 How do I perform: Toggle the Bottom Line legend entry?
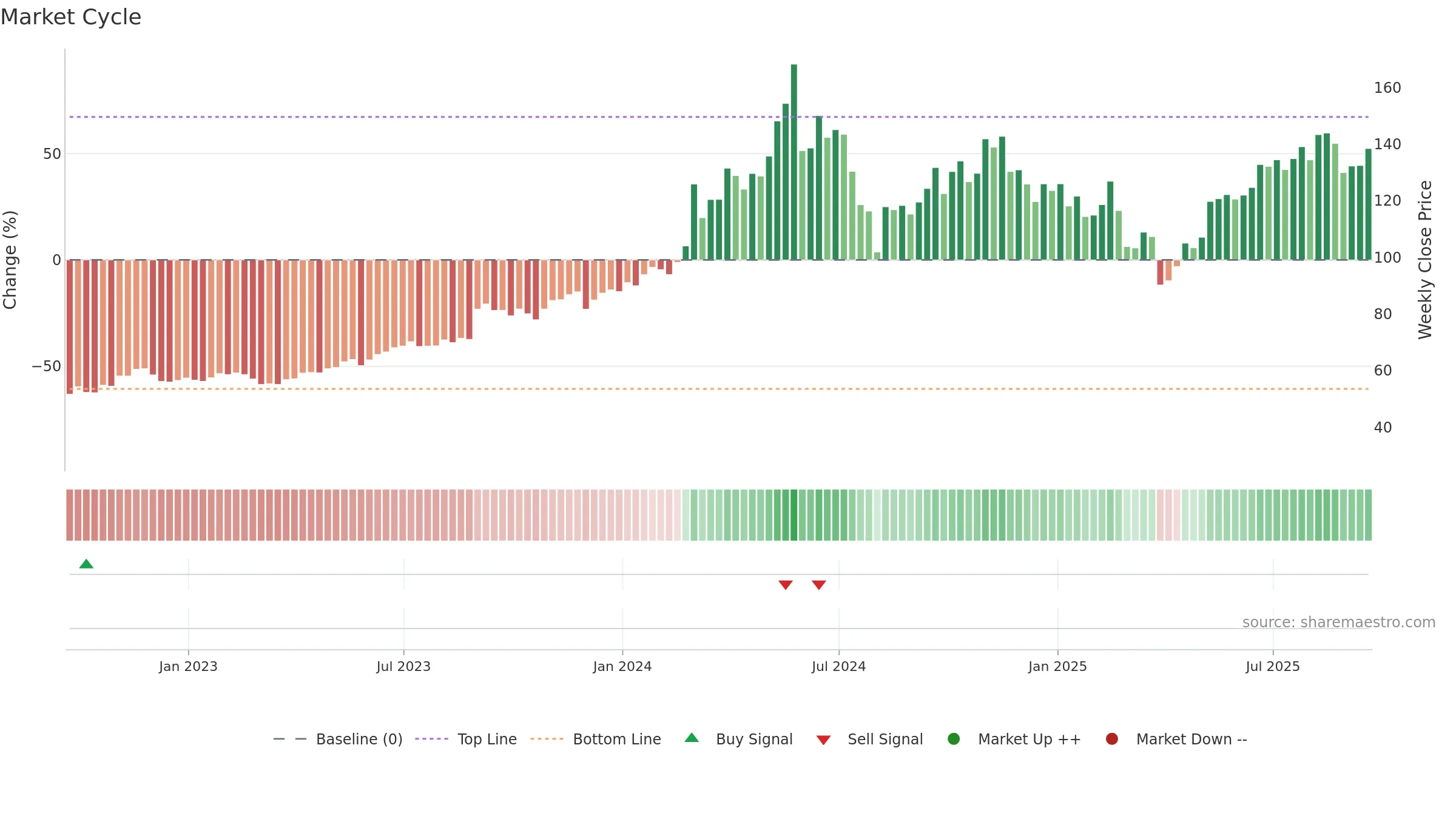click(596, 739)
